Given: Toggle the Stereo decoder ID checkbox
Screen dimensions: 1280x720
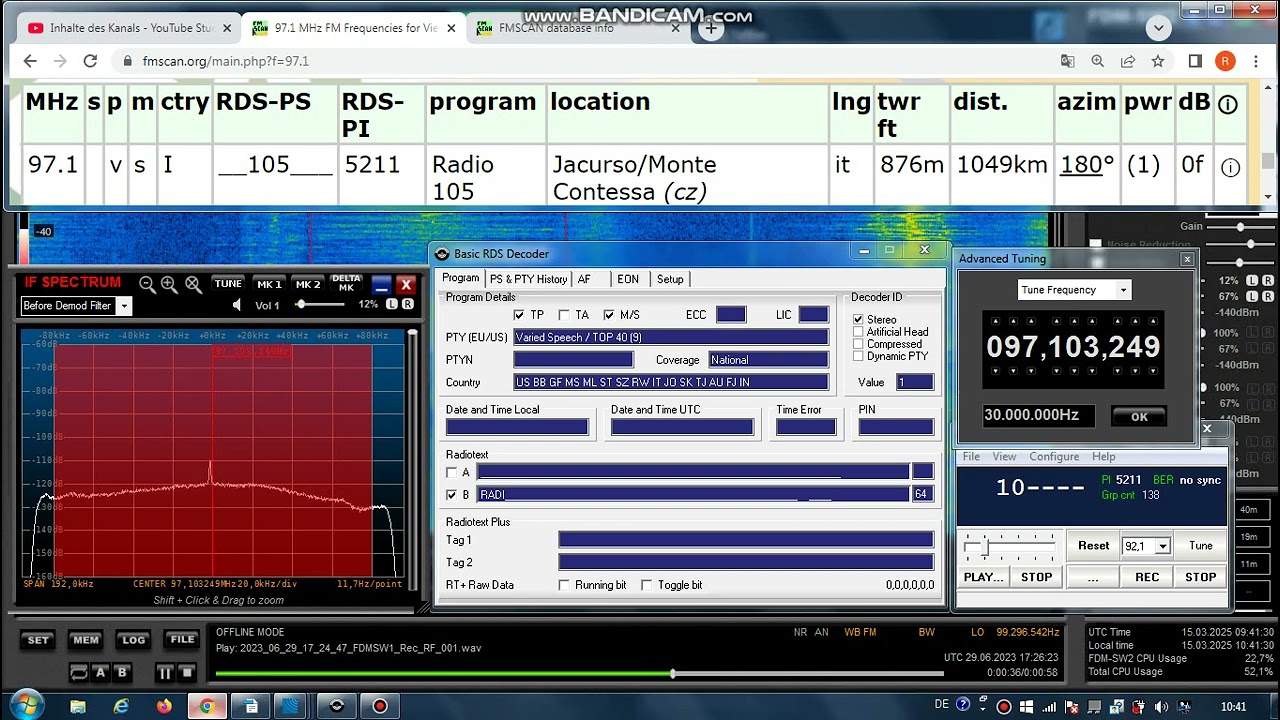Looking at the screenshot, I should click(858, 320).
